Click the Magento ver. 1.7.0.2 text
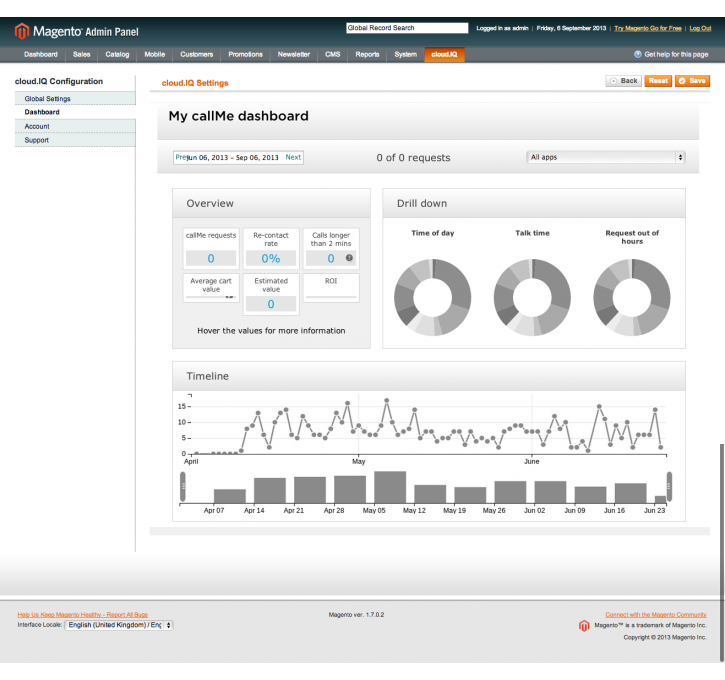 click(x=356, y=615)
